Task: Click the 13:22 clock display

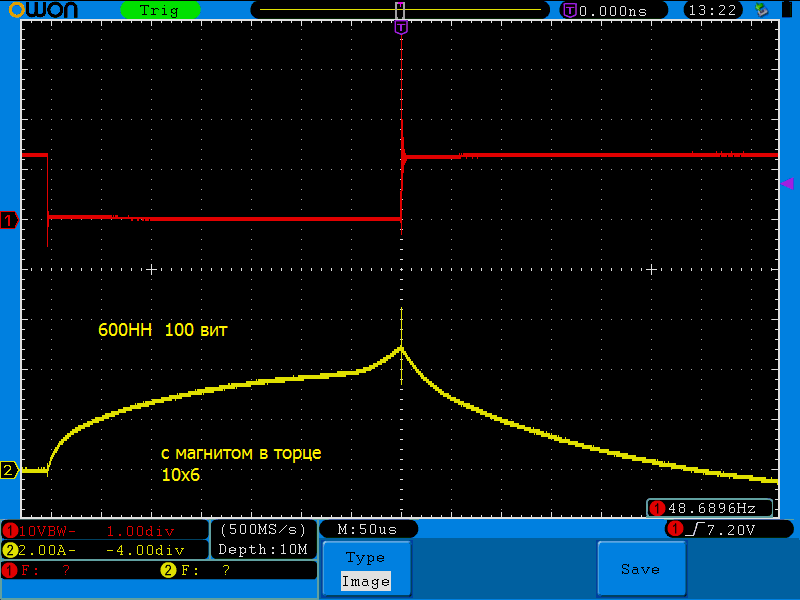Action: pos(712,10)
